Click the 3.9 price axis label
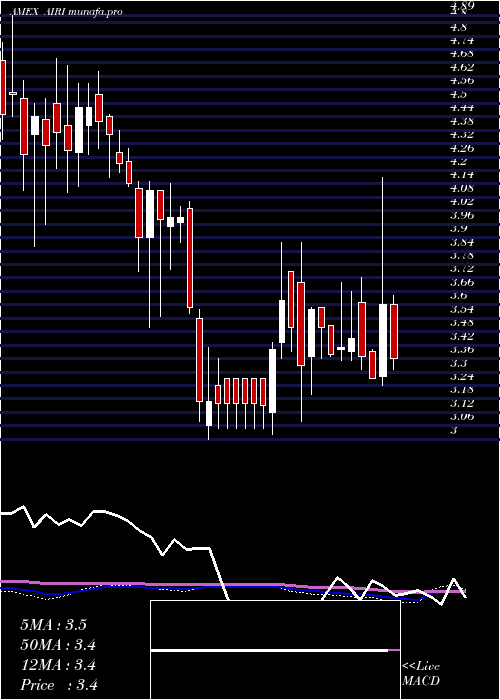Image resolution: width=500 pixels, height=700 pixels. pyautogui.click(x=458, y=229)
